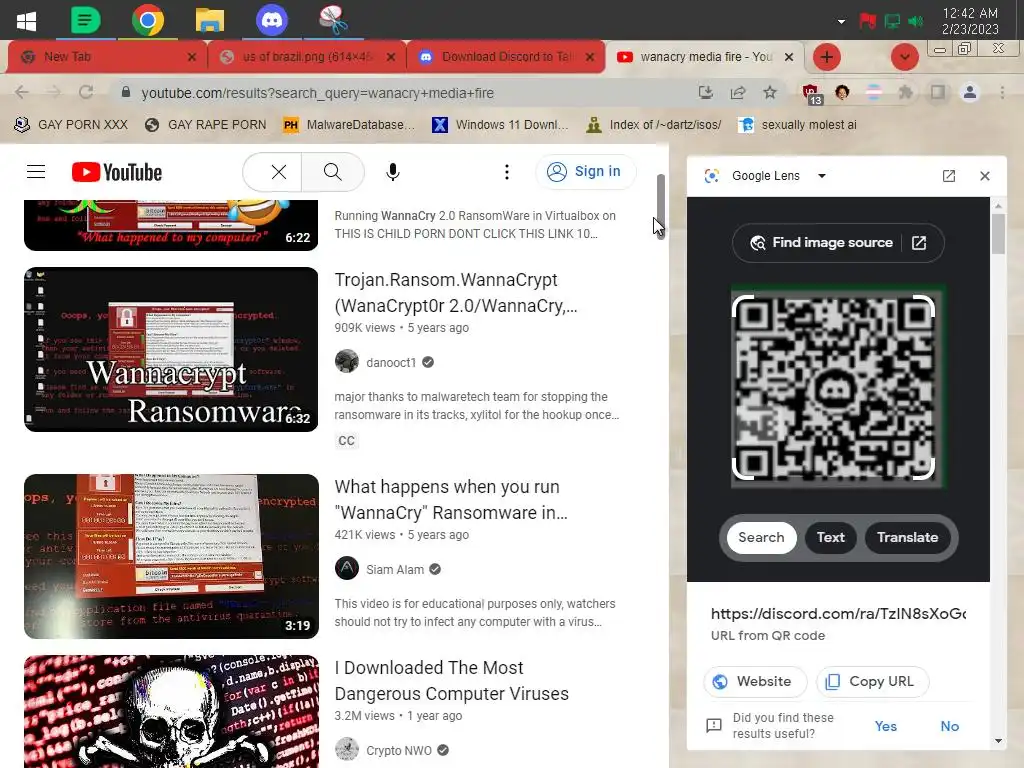Open the Extensions puzzle menu
Viewport: 1024px width, 768px height.
click(905, 92)
